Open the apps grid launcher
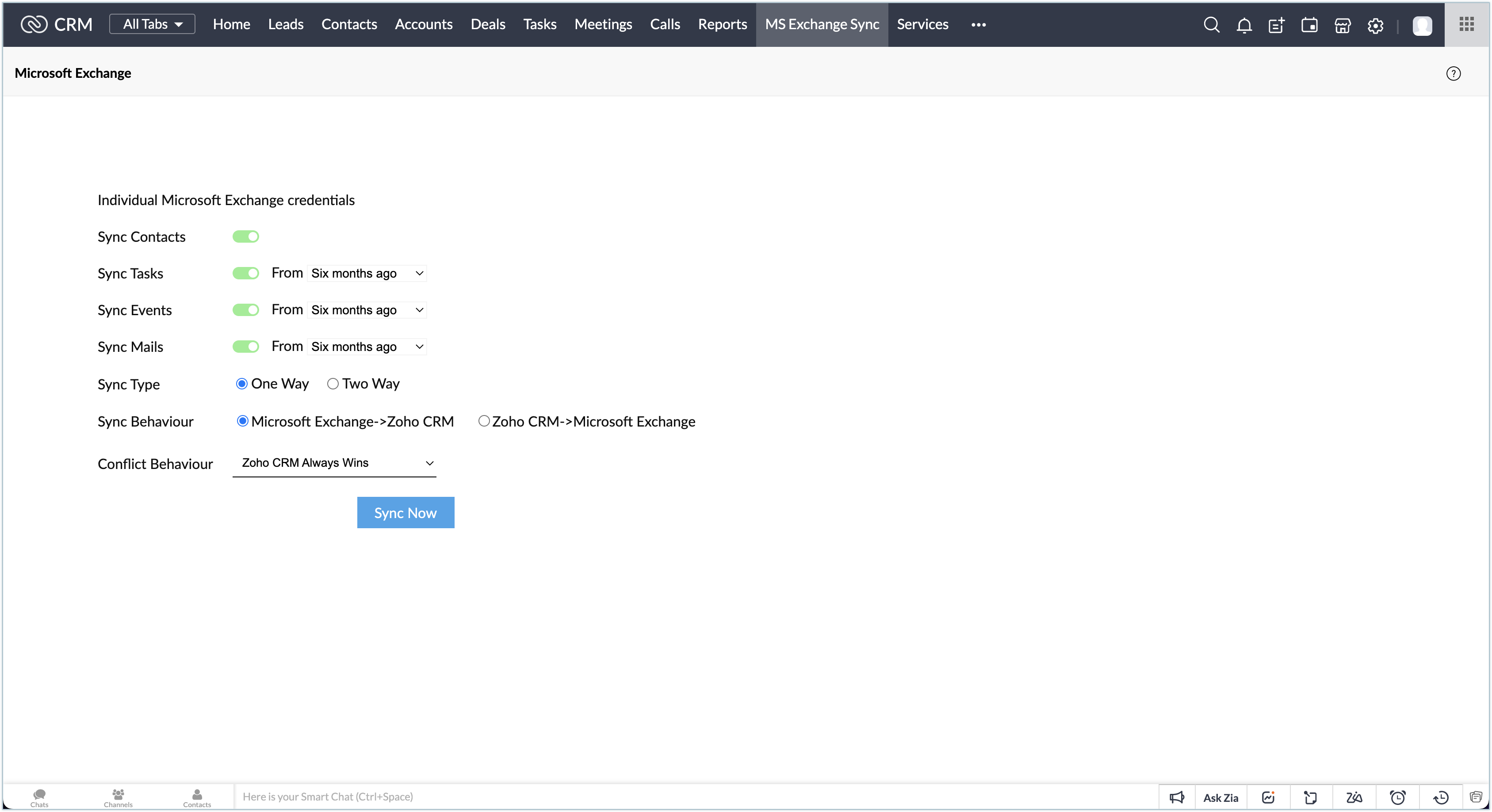 [x=1466, y=24]
